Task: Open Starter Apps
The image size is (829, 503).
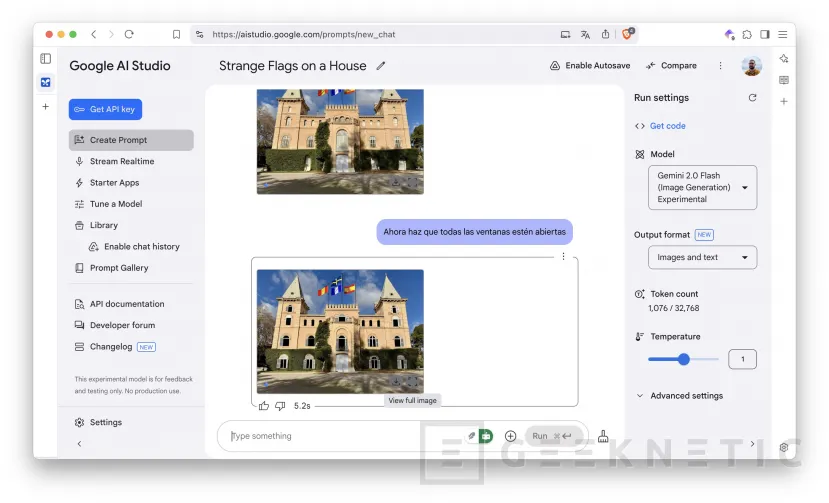Action: [x=114, y=182]
